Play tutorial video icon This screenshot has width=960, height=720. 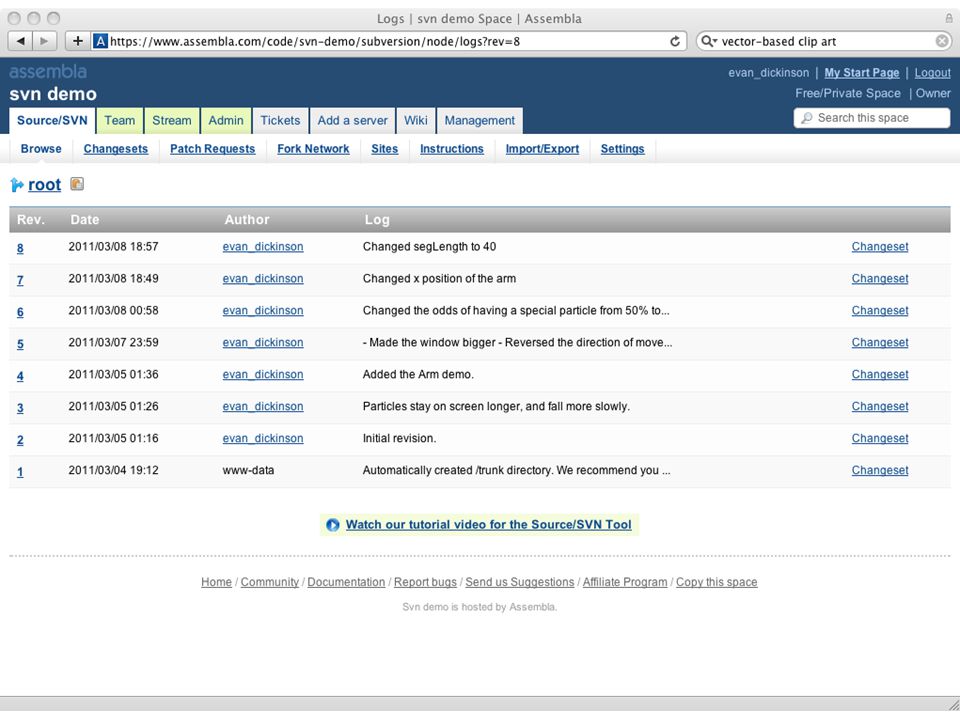tap(332, 525)
